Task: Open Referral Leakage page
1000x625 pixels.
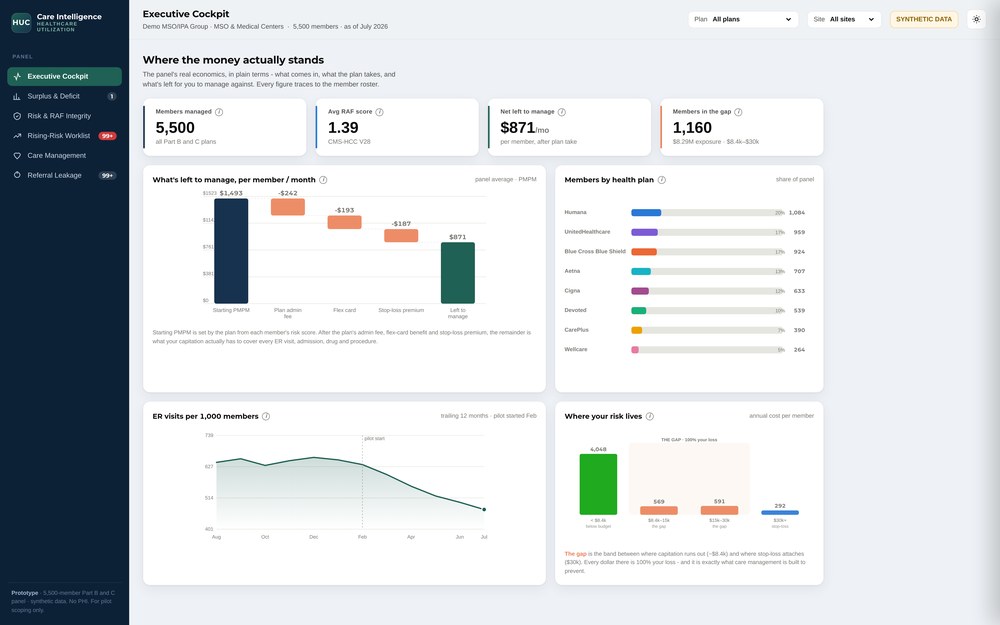Action: (x=64, y=175)
